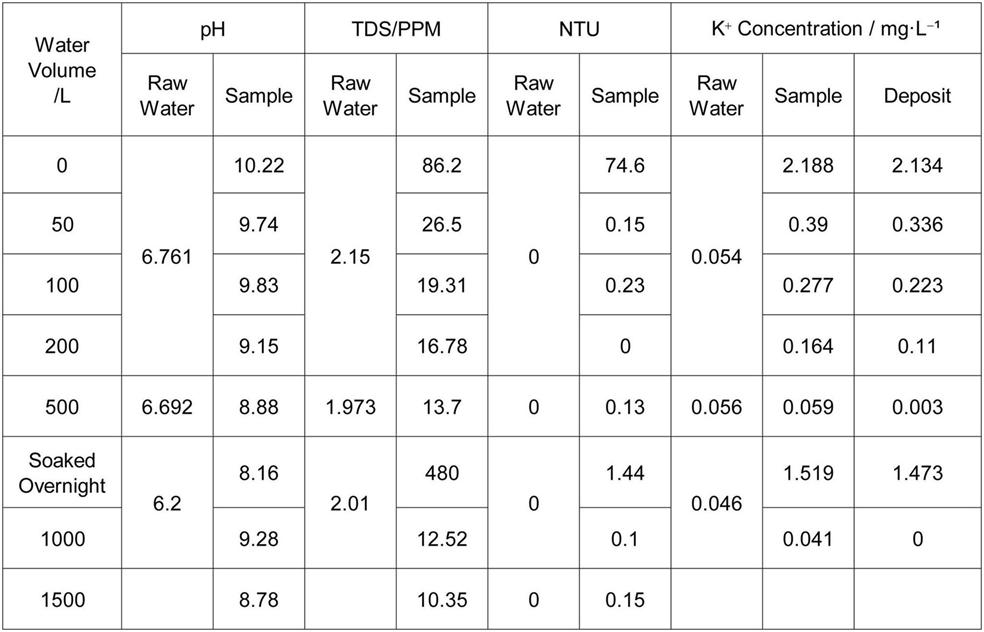
Task: Select the TDS sample cell 86.2
Action: (x=442, y=165)
